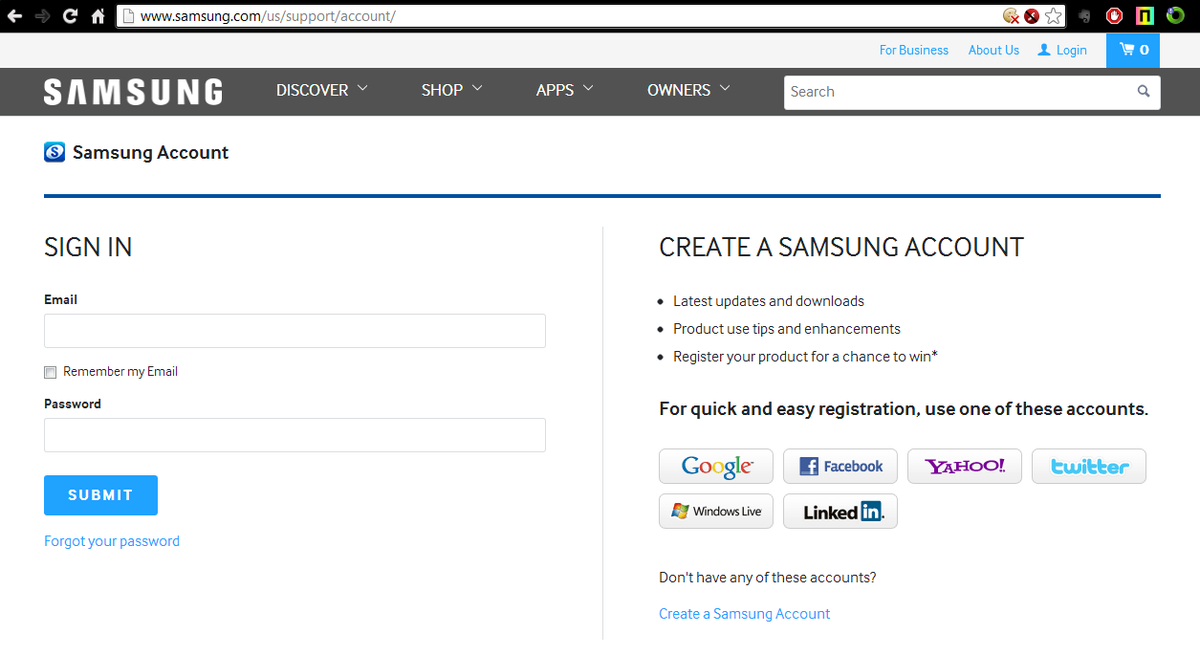Enable Remember my Email
The height and width of the screenshot is (656, 1200).
pos(50,371)
